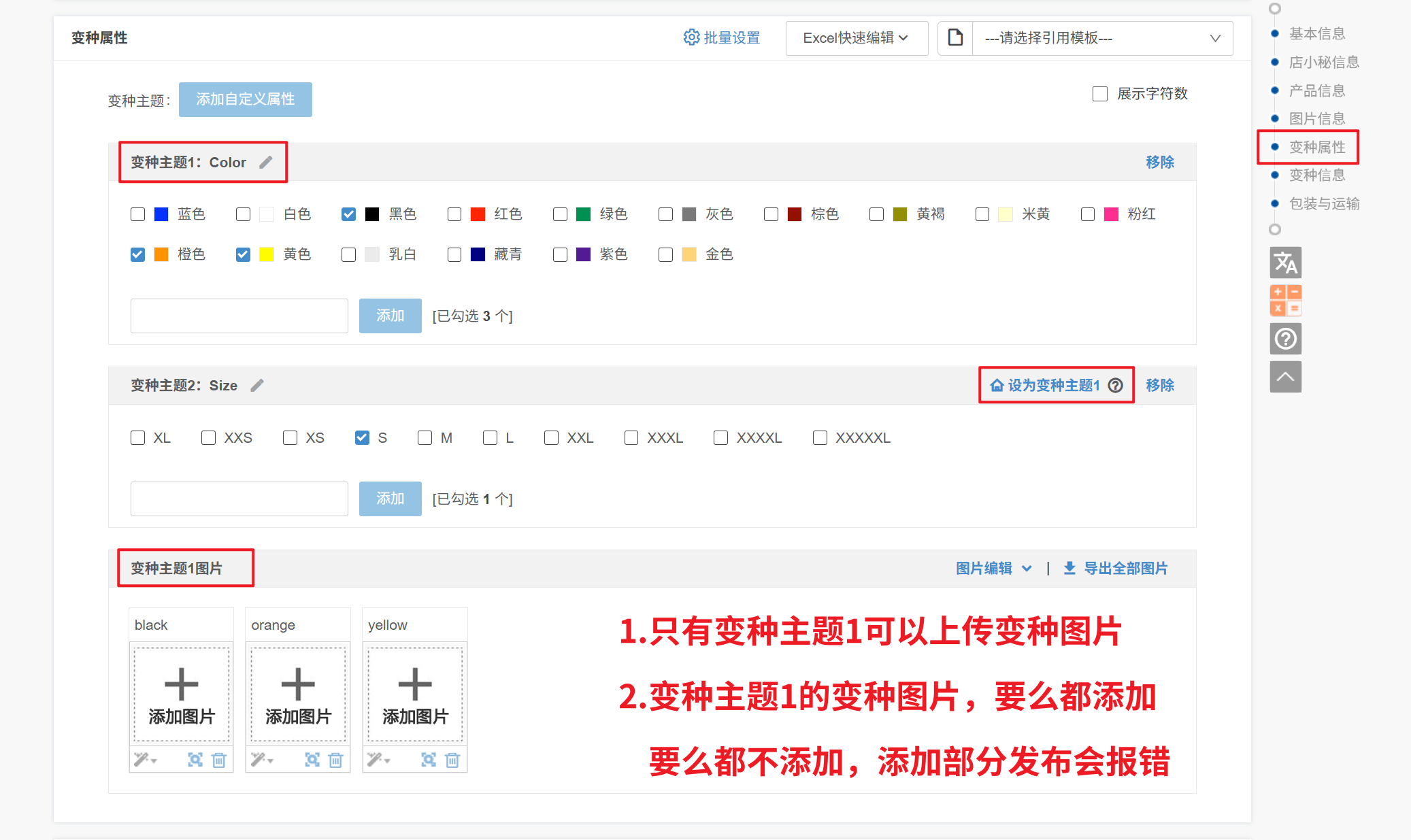Expand the 请选择引用模板 template dropdown
Screen dimensions: 1411x840
1102,38
